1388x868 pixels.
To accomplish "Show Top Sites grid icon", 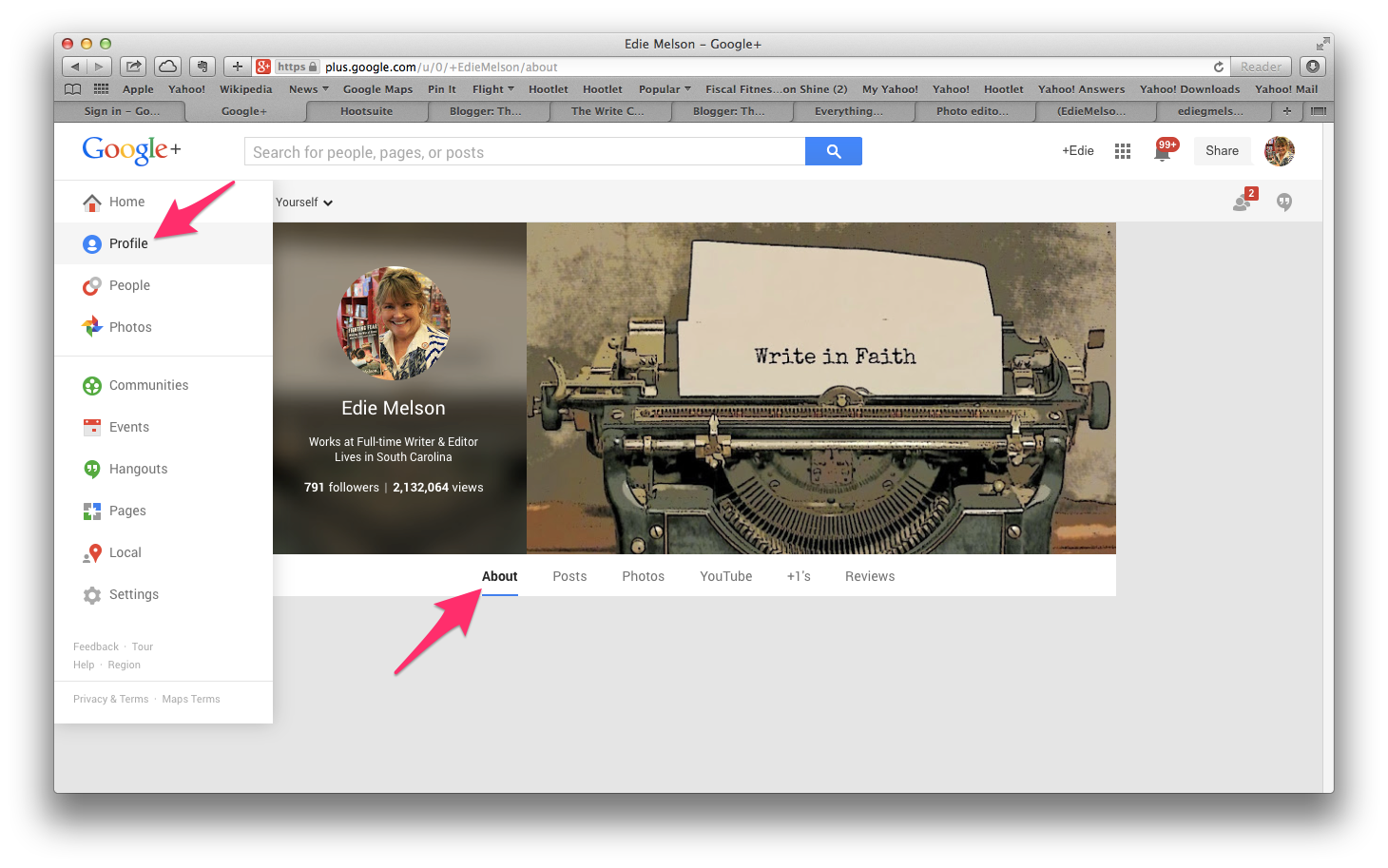I will pyautogui.click(x=102, y=89).
